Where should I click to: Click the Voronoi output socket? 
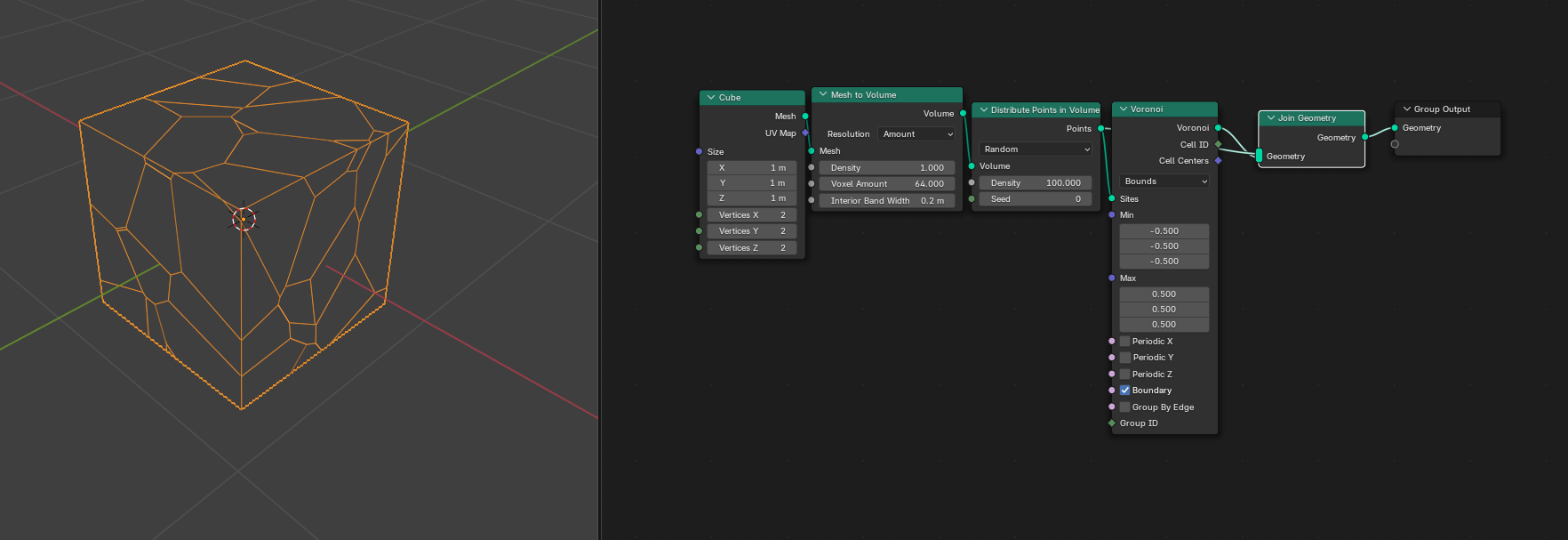coord(1218,128)
